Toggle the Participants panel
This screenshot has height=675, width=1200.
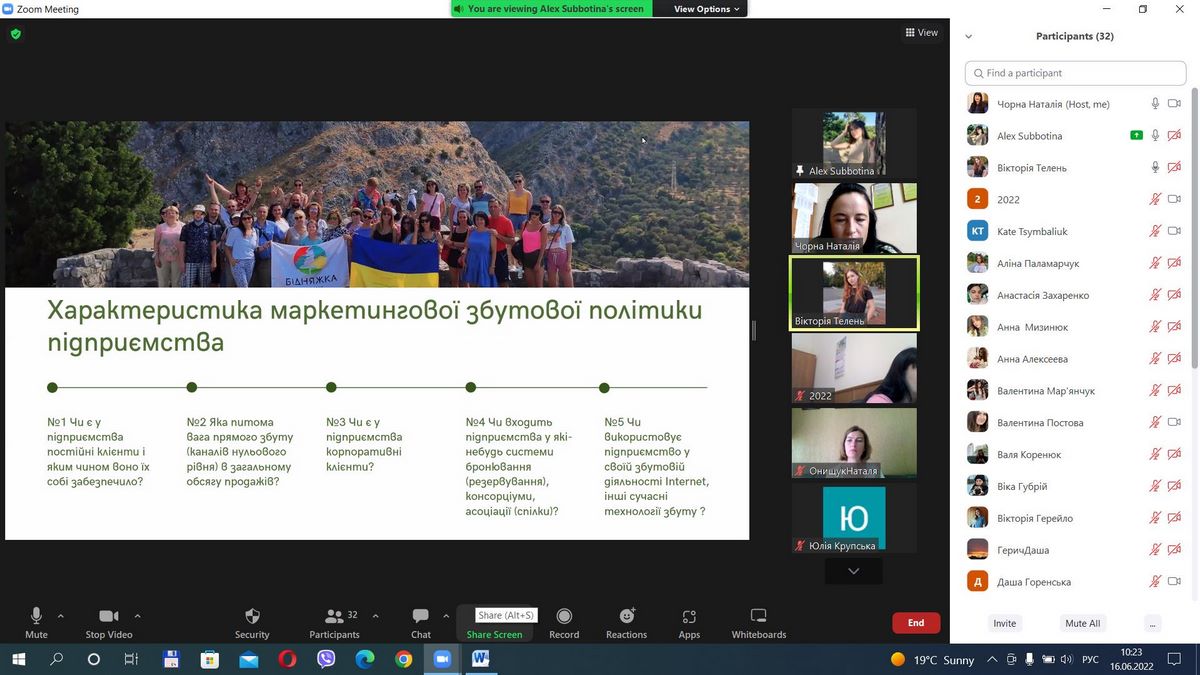[x=333, y=617]
